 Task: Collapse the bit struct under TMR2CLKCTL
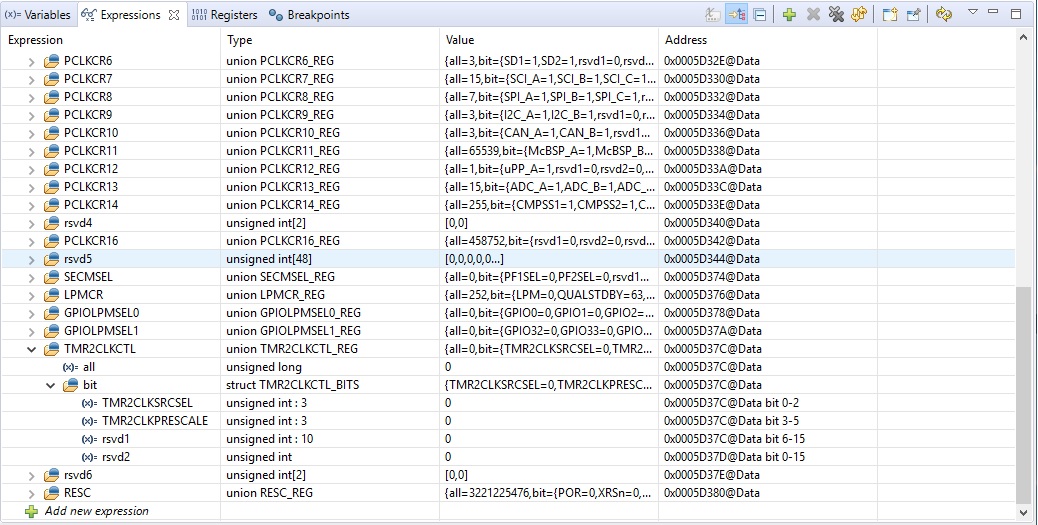click(50, 385)
